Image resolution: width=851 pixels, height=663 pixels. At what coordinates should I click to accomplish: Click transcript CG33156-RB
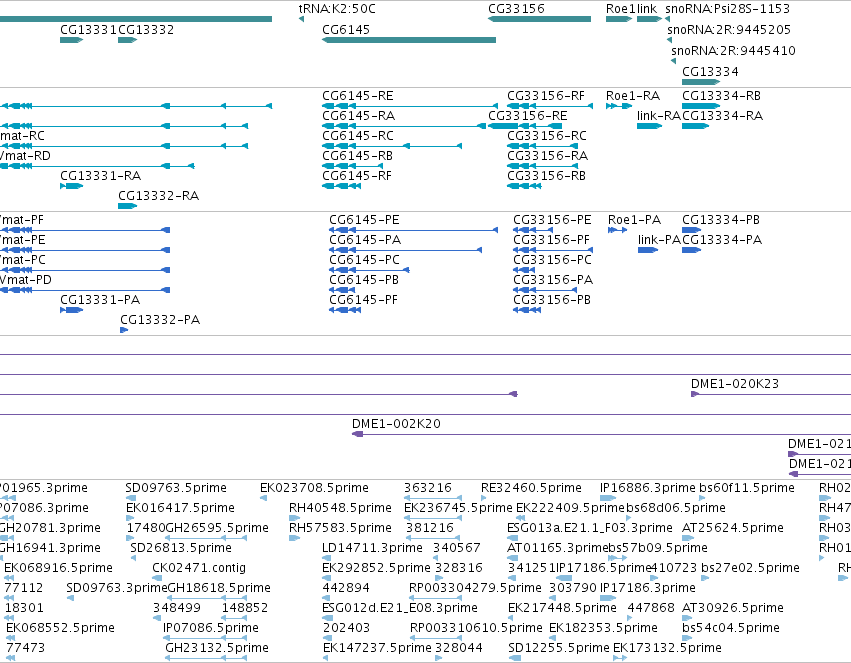pyautogui.click(x=546, y=176)
